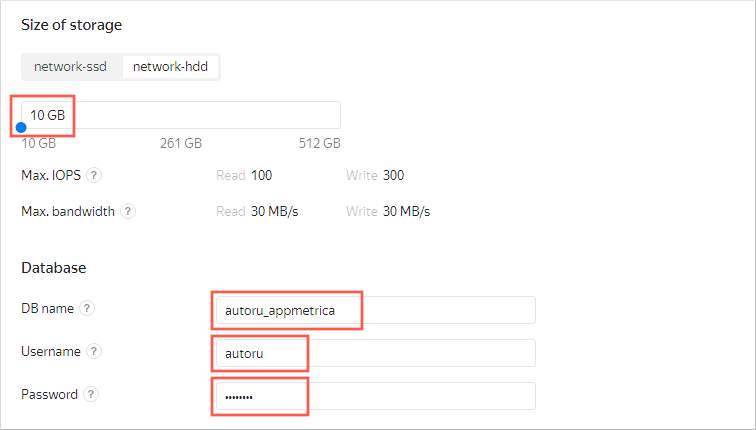Click the help icon next to Max. IOPS
The image size is (756, 430).
coord(94,176)
